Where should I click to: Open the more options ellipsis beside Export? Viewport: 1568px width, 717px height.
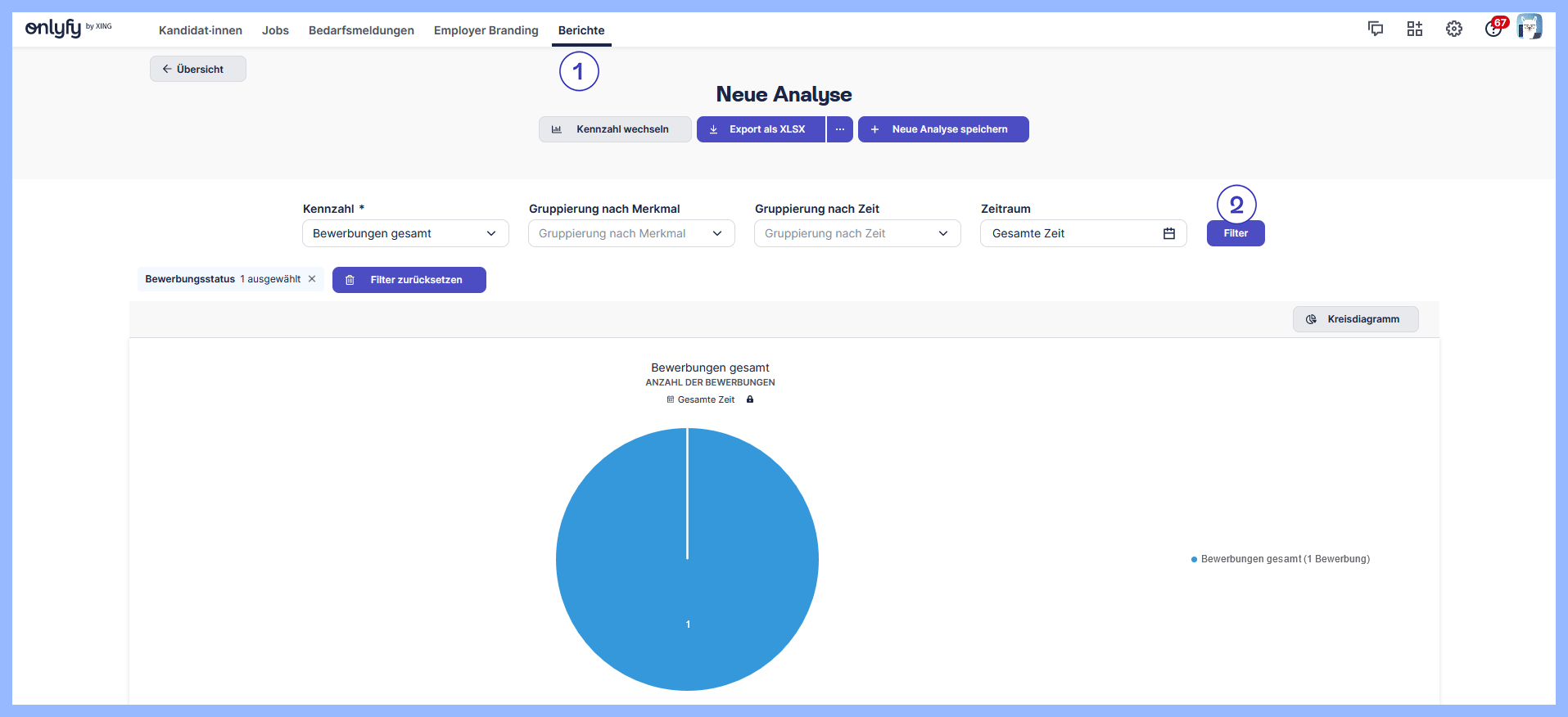tap(839, 129)
